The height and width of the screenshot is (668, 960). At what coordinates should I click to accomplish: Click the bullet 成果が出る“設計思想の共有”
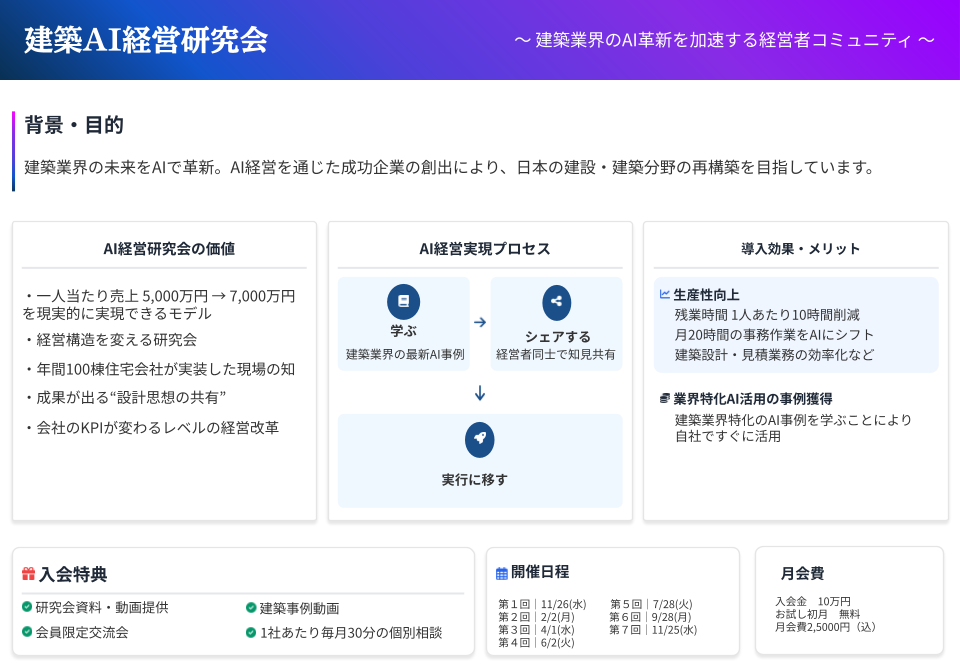click(x=124, y=397)
